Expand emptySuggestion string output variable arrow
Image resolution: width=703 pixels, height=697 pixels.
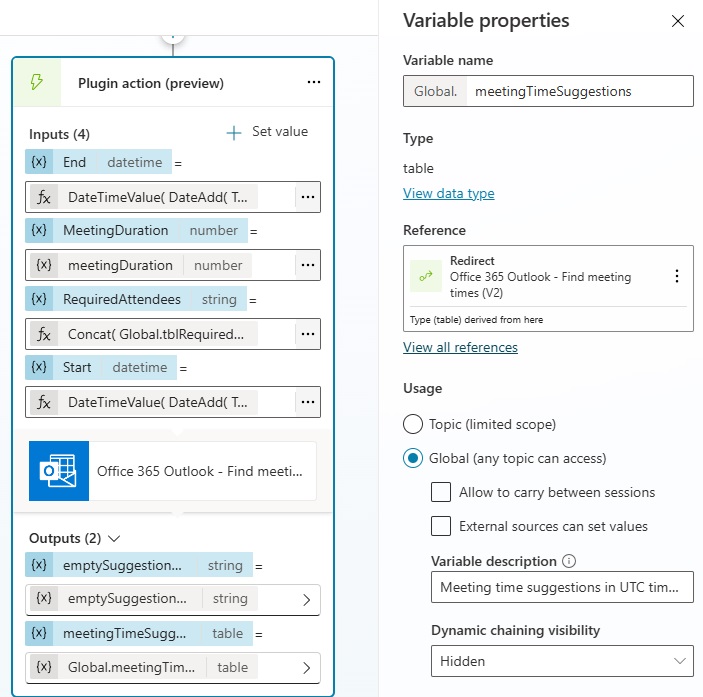pyautogui.click(x=306, y=600)
